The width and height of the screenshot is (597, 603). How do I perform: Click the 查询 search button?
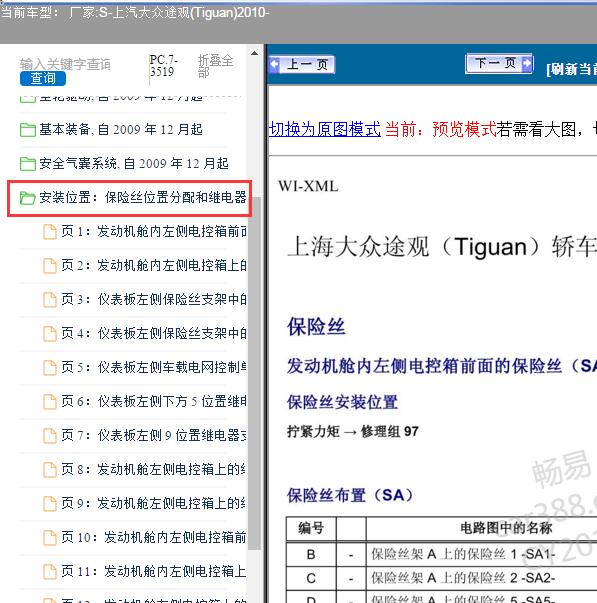tap(43, 78)
